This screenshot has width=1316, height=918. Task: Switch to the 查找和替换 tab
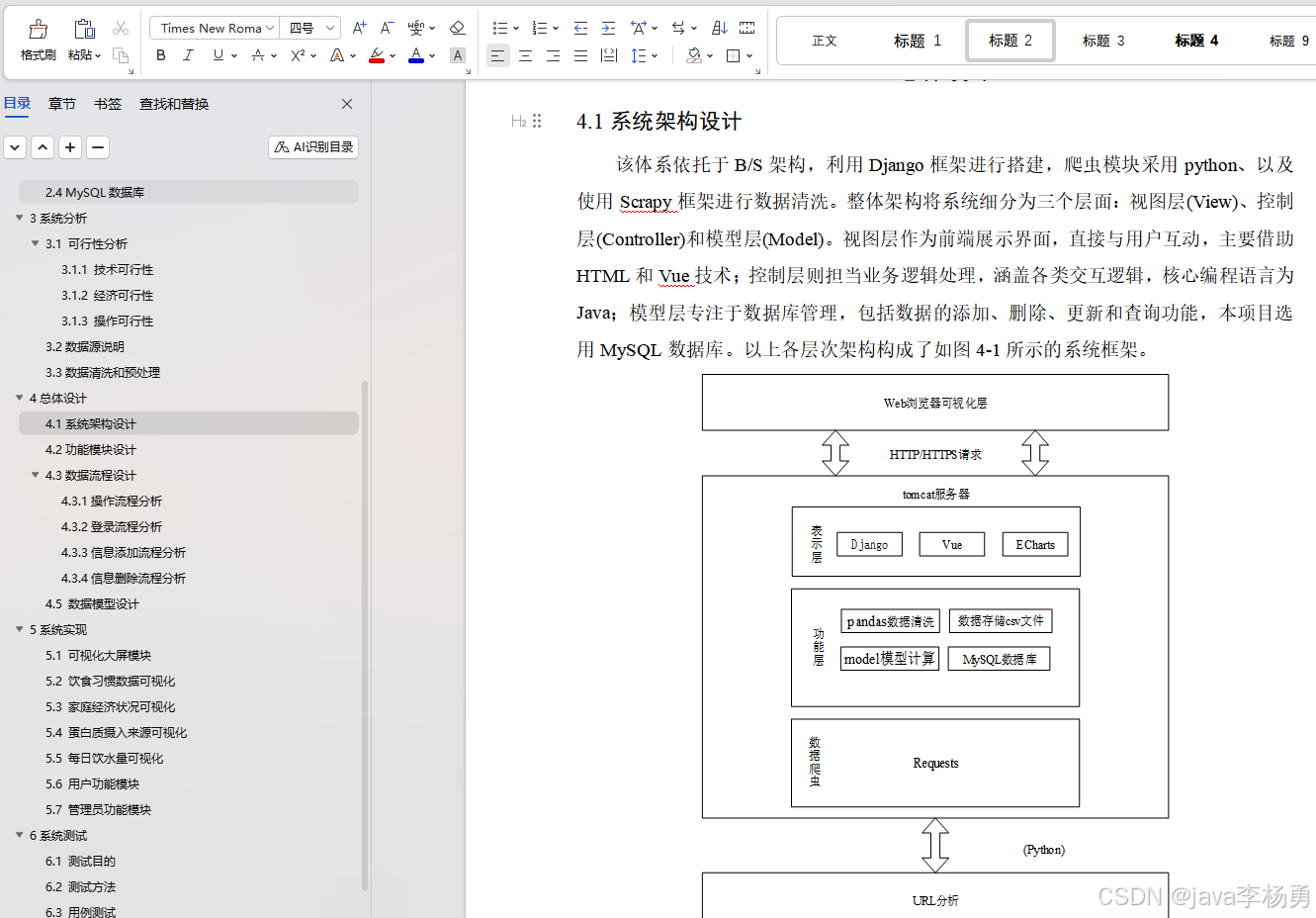(x=174, y=104)
